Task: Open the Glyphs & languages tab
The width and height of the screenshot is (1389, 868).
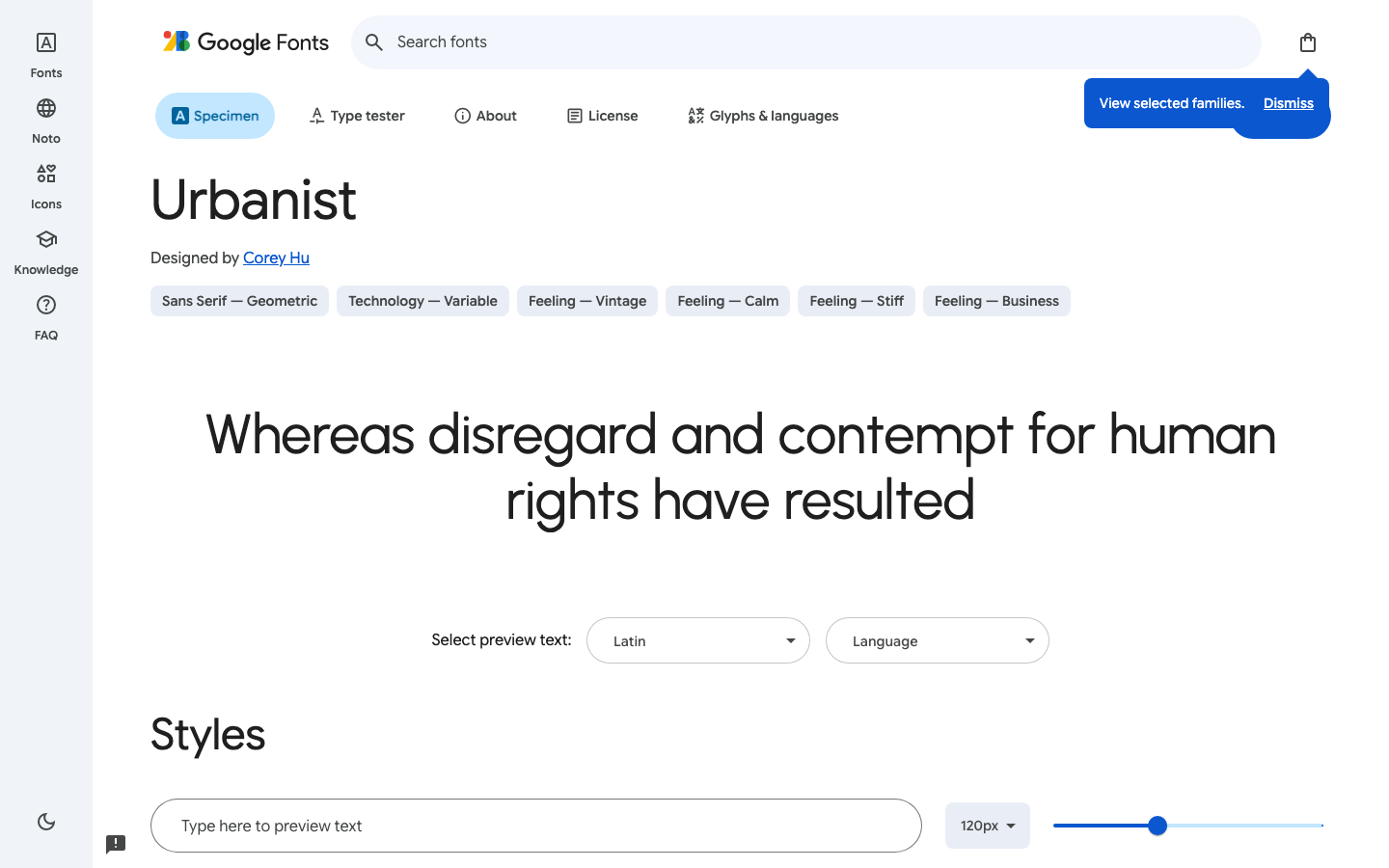Action: click(x=763, y=115)
